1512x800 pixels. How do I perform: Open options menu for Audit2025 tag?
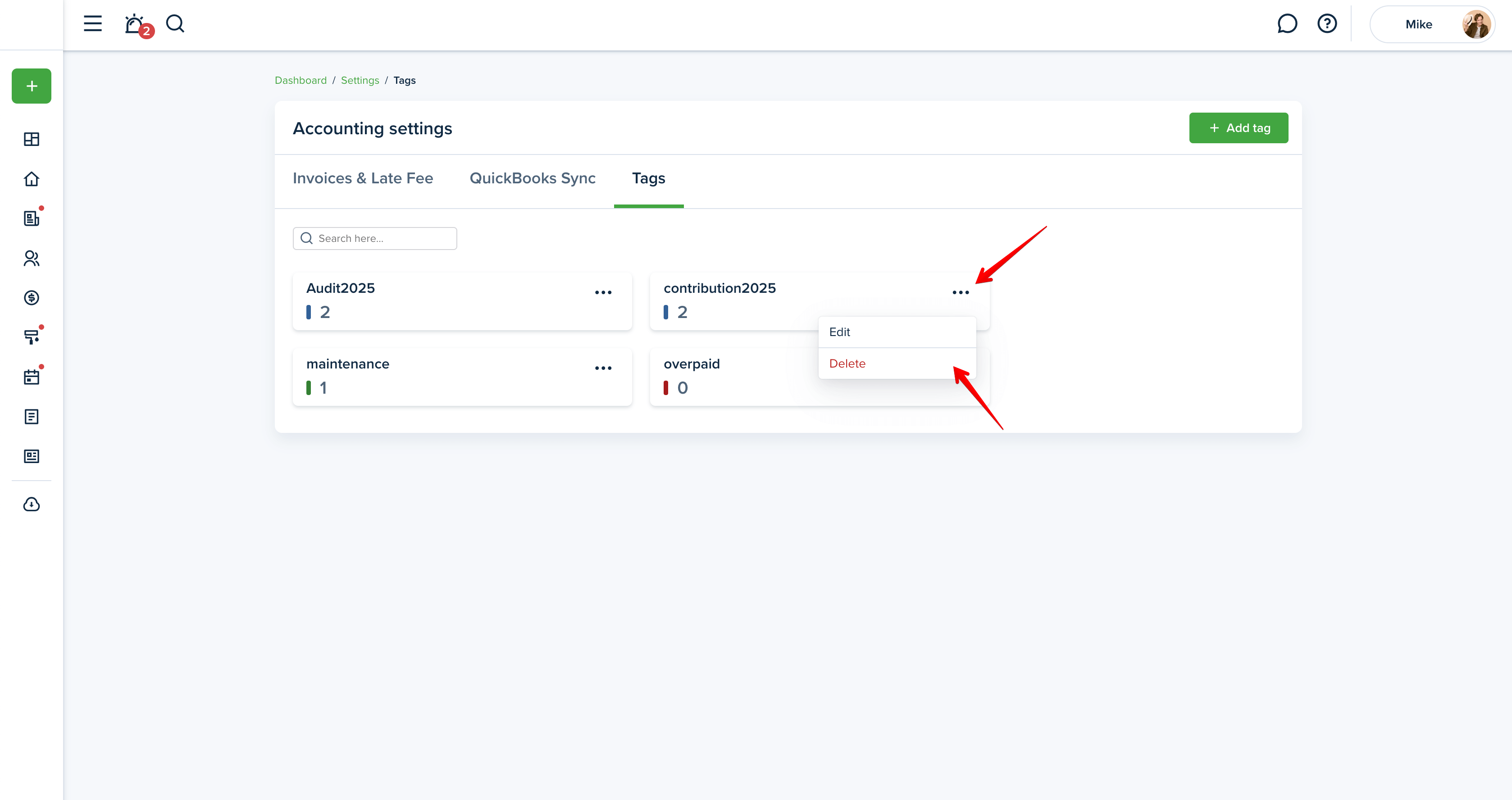(x=603, y=292)
